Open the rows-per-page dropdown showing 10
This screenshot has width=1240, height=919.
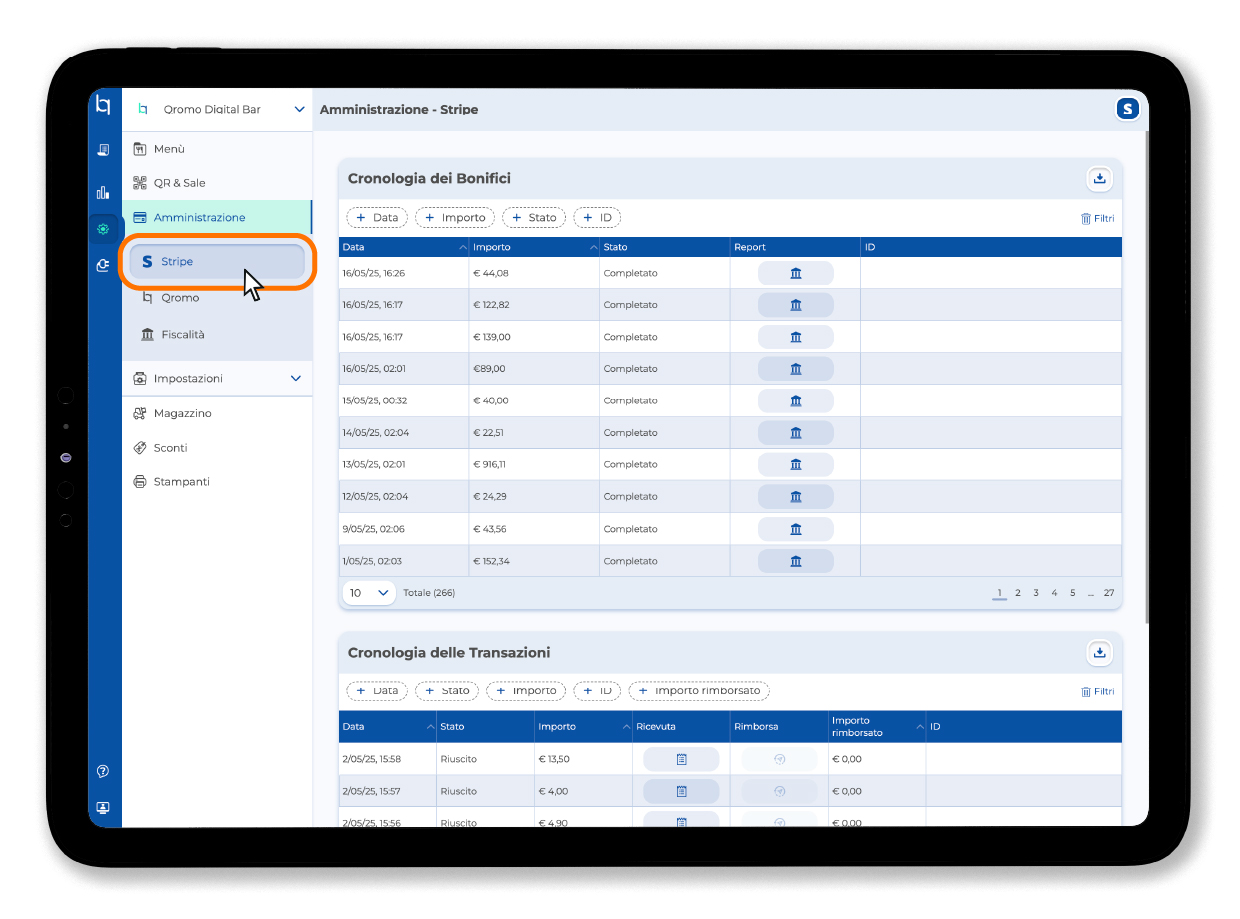[369, 593]
